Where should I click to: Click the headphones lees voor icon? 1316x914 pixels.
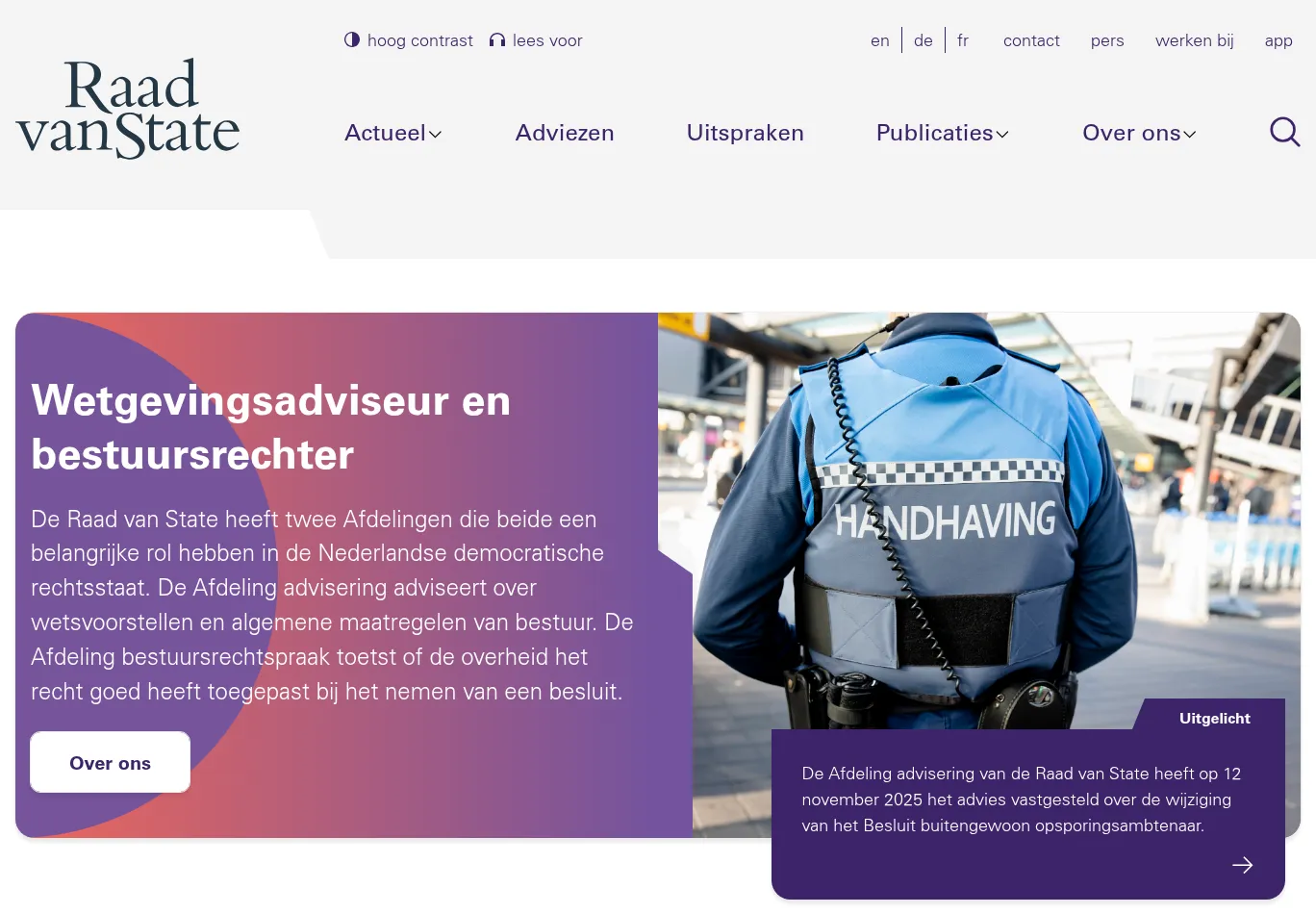click(x=496, y=40)
